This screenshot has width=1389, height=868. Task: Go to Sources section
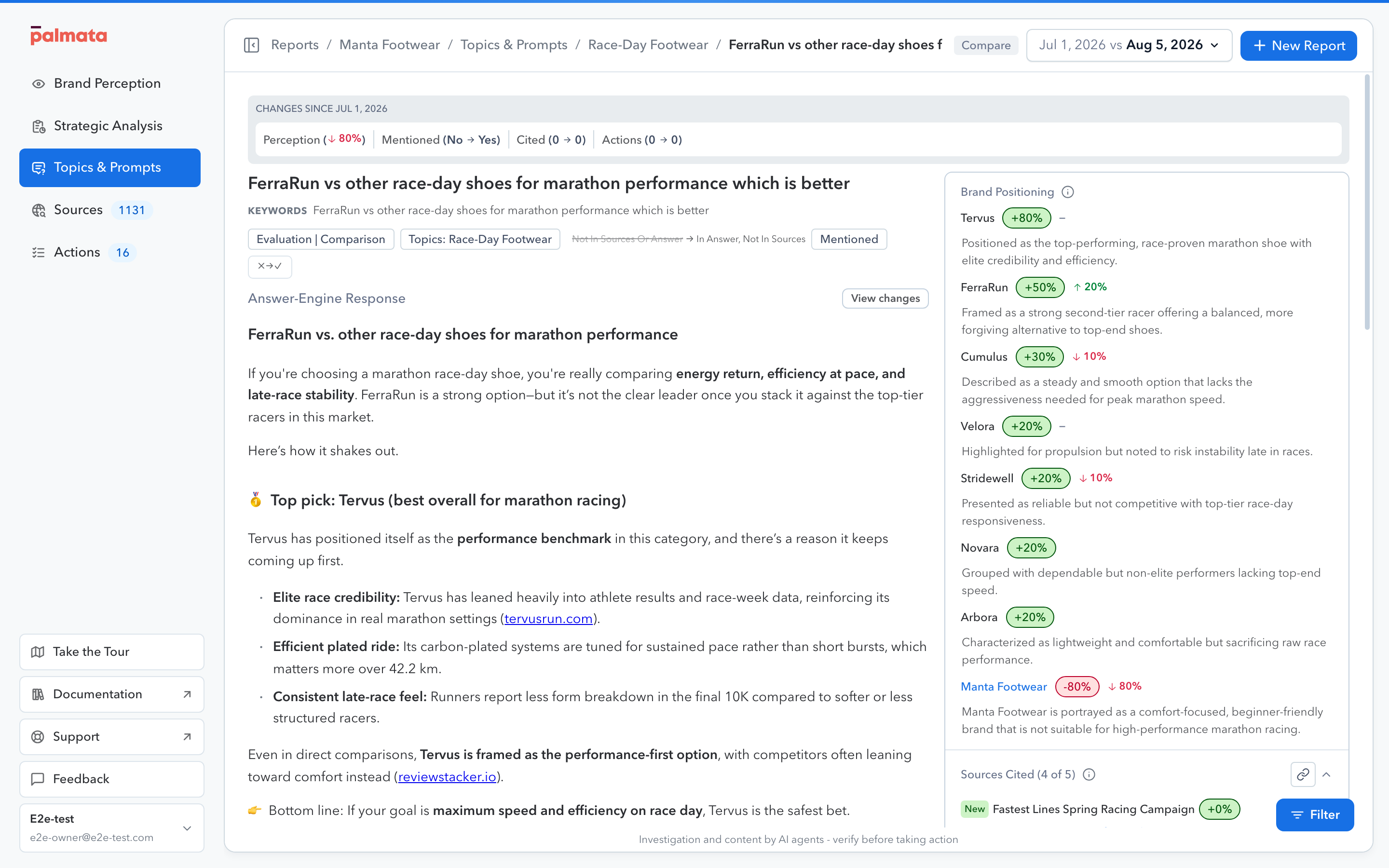click(109, 210)
